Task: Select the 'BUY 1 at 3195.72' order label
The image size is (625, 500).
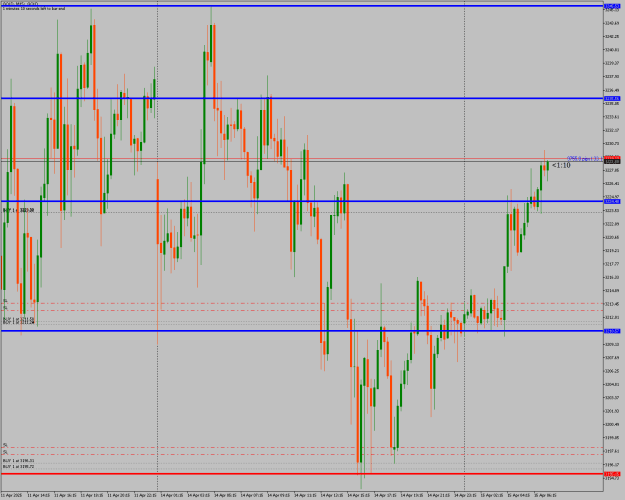Action: point(19,466)
